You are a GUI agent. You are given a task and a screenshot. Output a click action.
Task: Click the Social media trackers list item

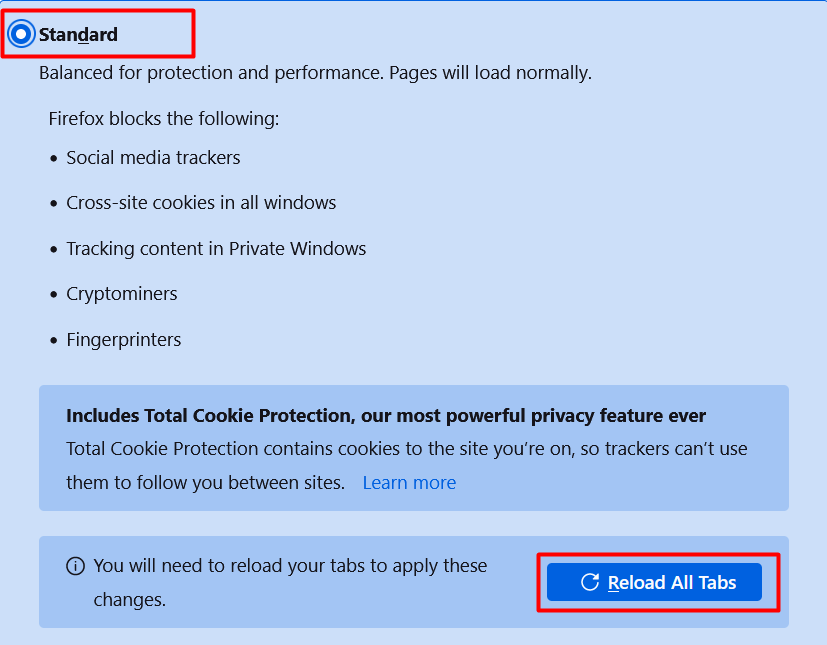click(x=153, y=157)
